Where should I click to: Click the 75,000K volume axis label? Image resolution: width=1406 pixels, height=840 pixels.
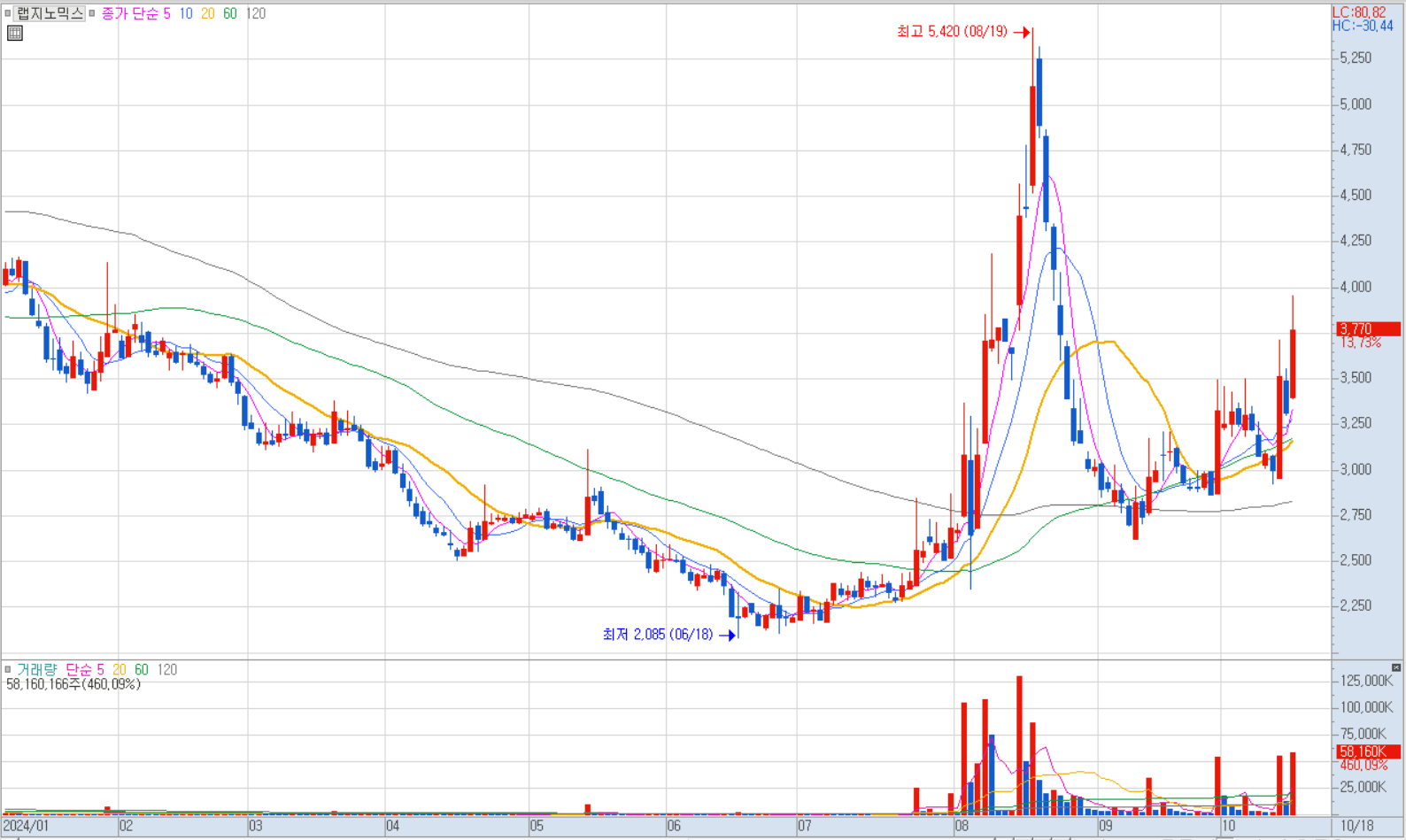[1364, 734]
